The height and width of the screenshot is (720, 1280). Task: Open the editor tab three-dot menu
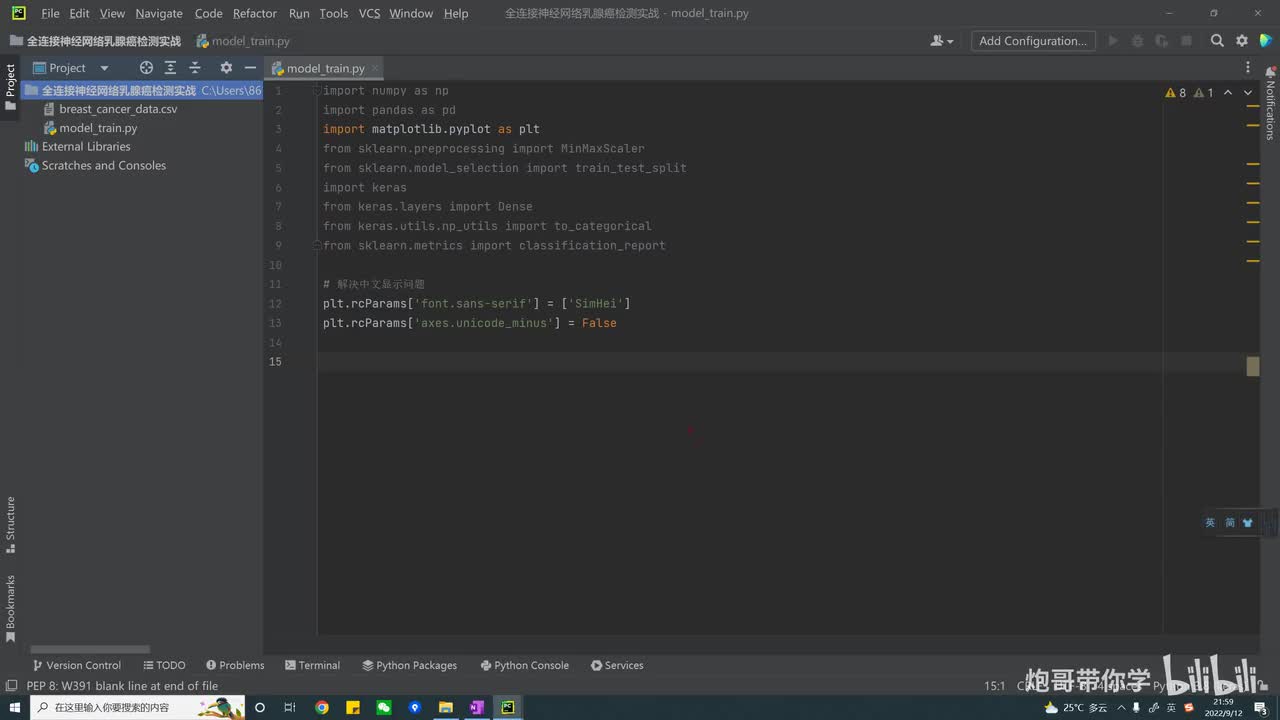[x=1248, y=68]
